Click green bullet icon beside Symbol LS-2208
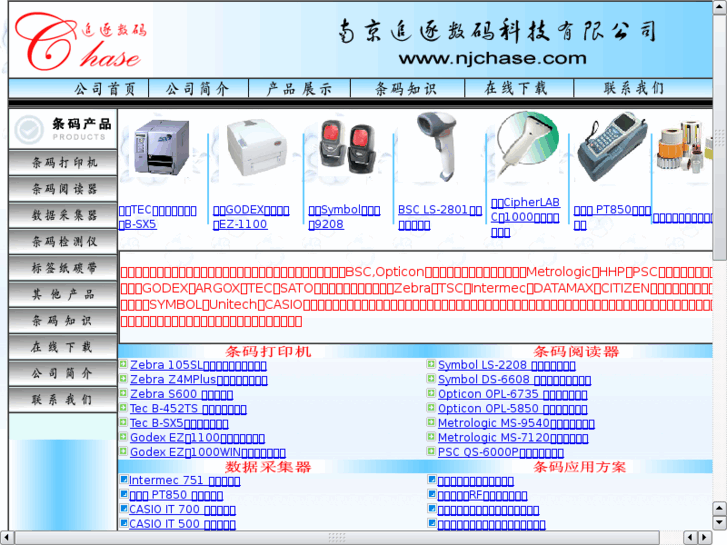This screenshot has width=727, height=545. [x=431, y=364]
